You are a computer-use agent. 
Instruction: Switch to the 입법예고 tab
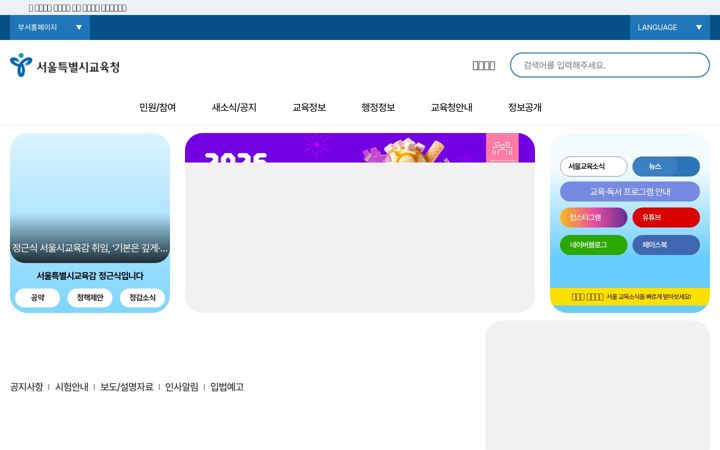[227, 387]
